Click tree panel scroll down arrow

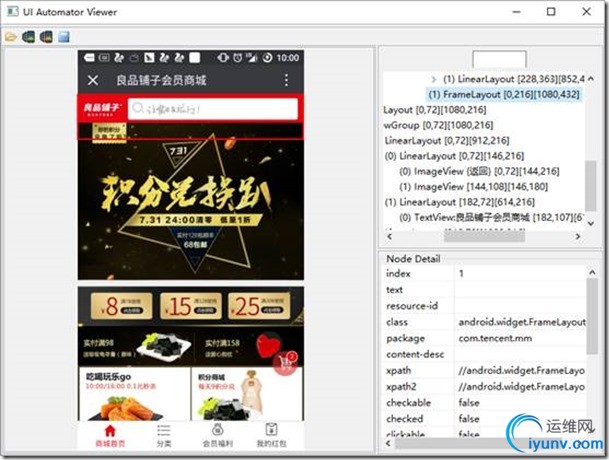pos(591,223)
